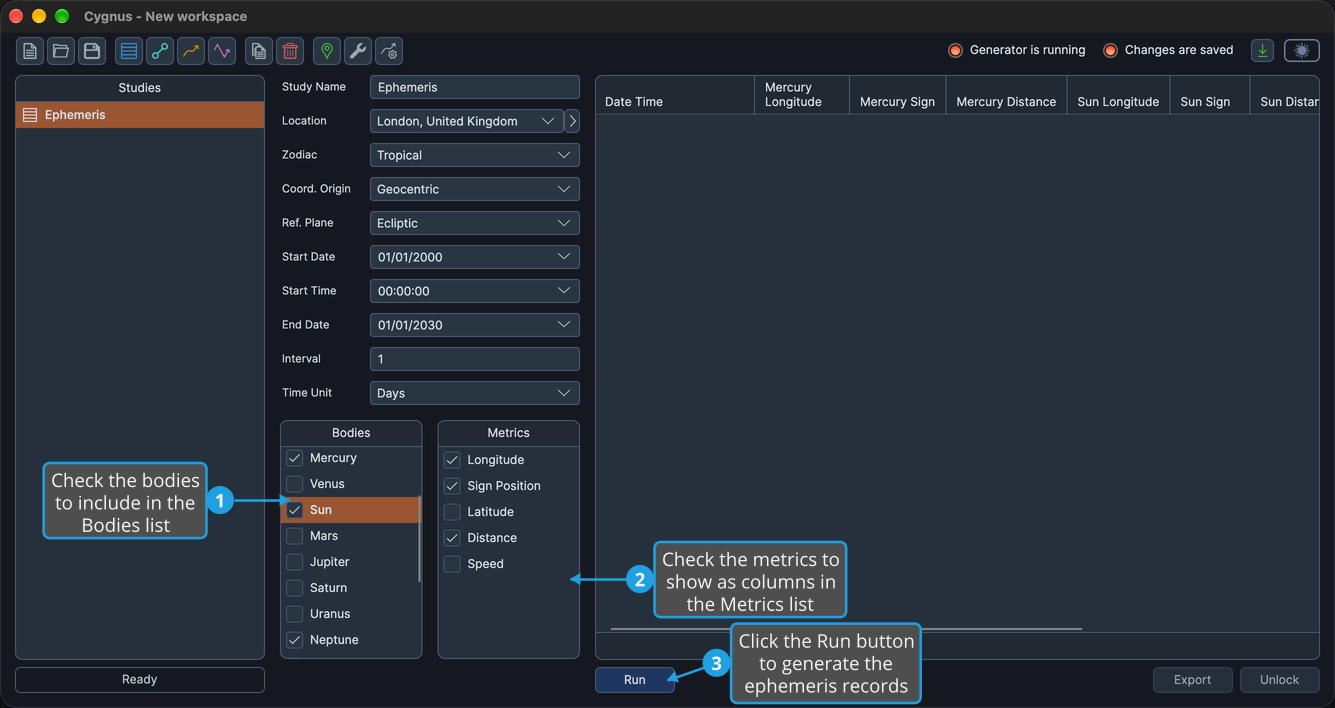Open the Zodiac Tropical dropdown
The width and height of the screenshot is (1335, 708).
[474, 155]
